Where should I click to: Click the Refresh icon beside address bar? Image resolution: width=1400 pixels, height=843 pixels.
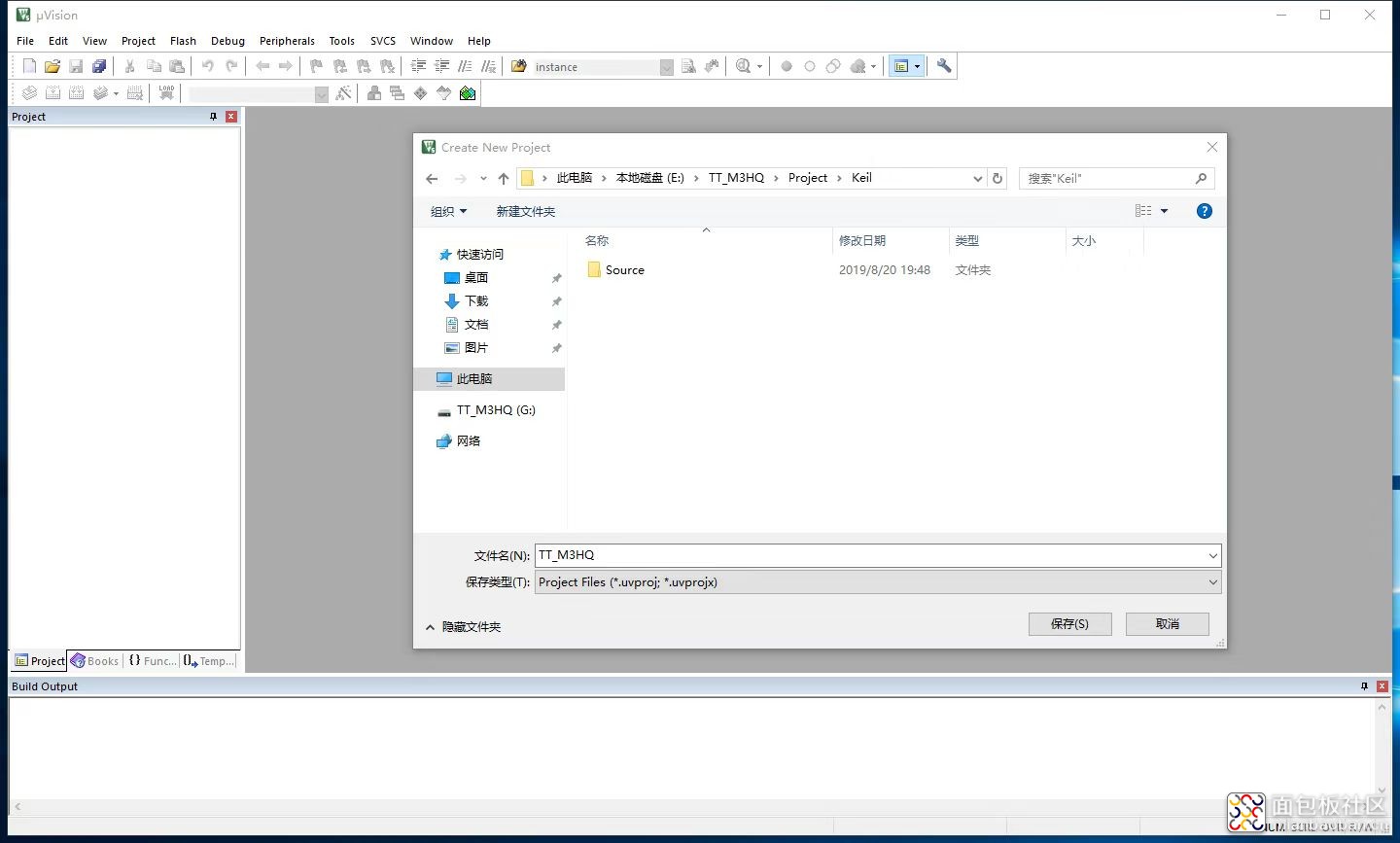[x=997, y=178]
